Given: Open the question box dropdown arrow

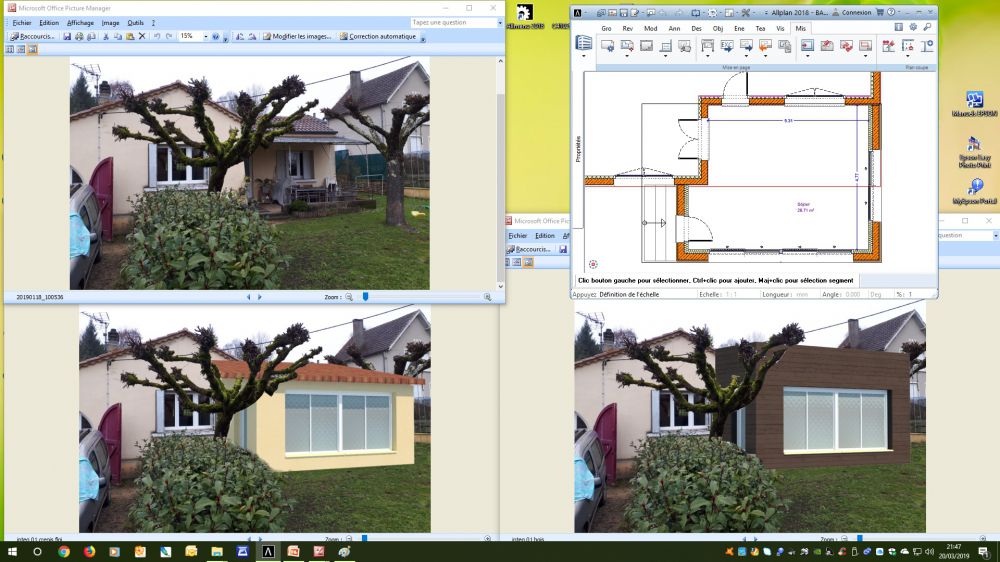Looking at the screenshot, I should 499,22.
